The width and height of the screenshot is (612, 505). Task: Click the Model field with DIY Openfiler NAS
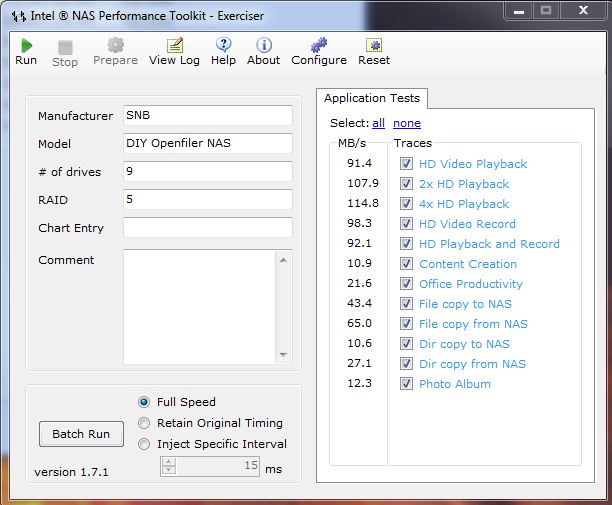pos(208,143)
